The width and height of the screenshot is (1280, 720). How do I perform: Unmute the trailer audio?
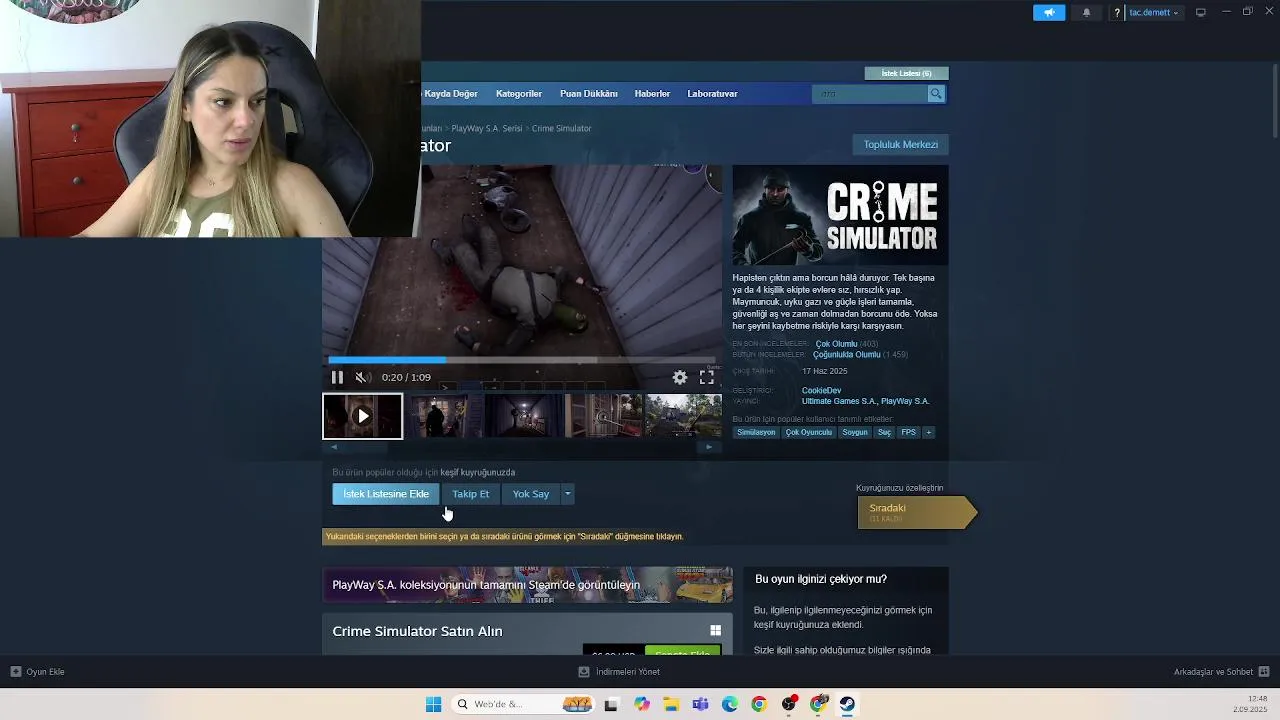point(362,378)
